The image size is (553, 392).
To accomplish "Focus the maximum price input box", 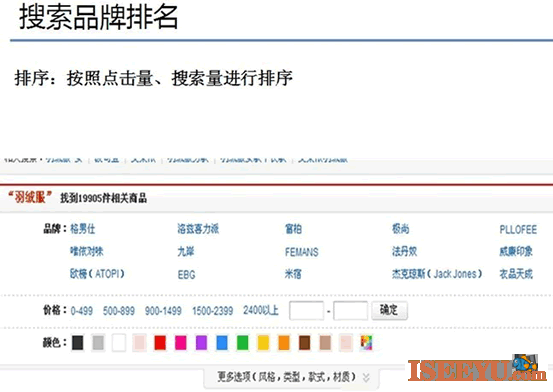I will point(350,310).
